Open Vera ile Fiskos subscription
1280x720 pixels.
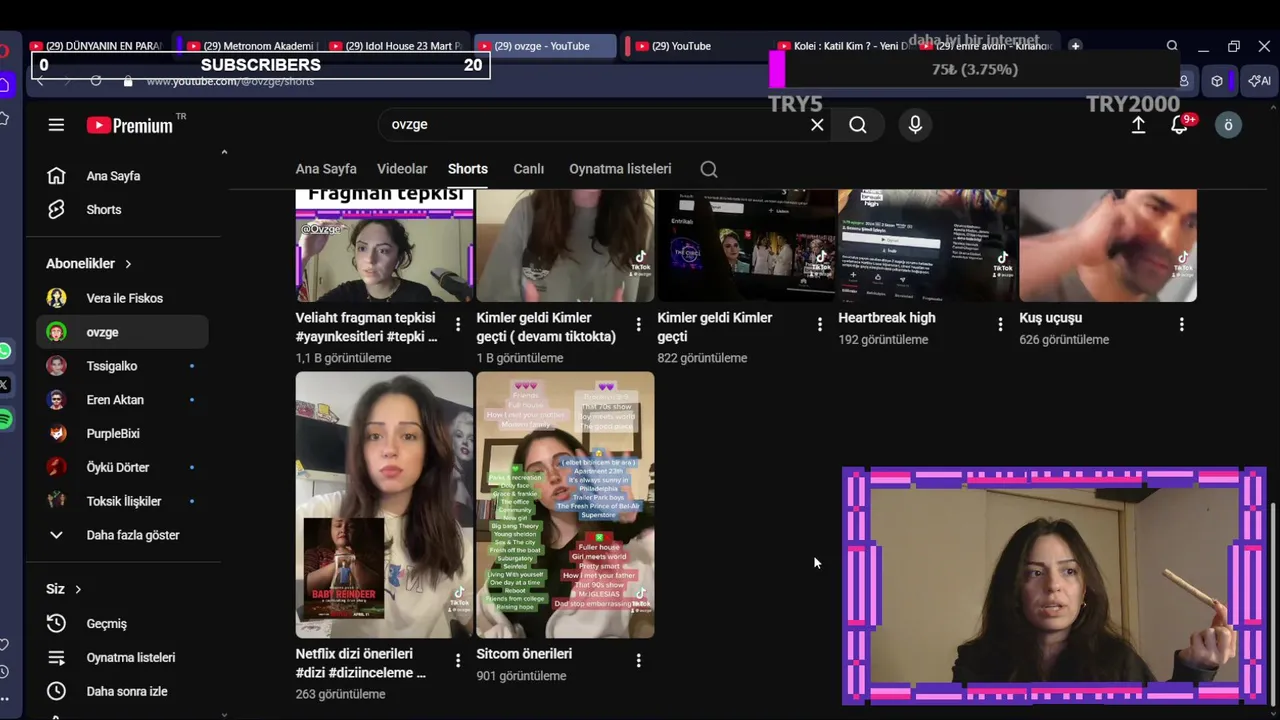click(122, 298)
